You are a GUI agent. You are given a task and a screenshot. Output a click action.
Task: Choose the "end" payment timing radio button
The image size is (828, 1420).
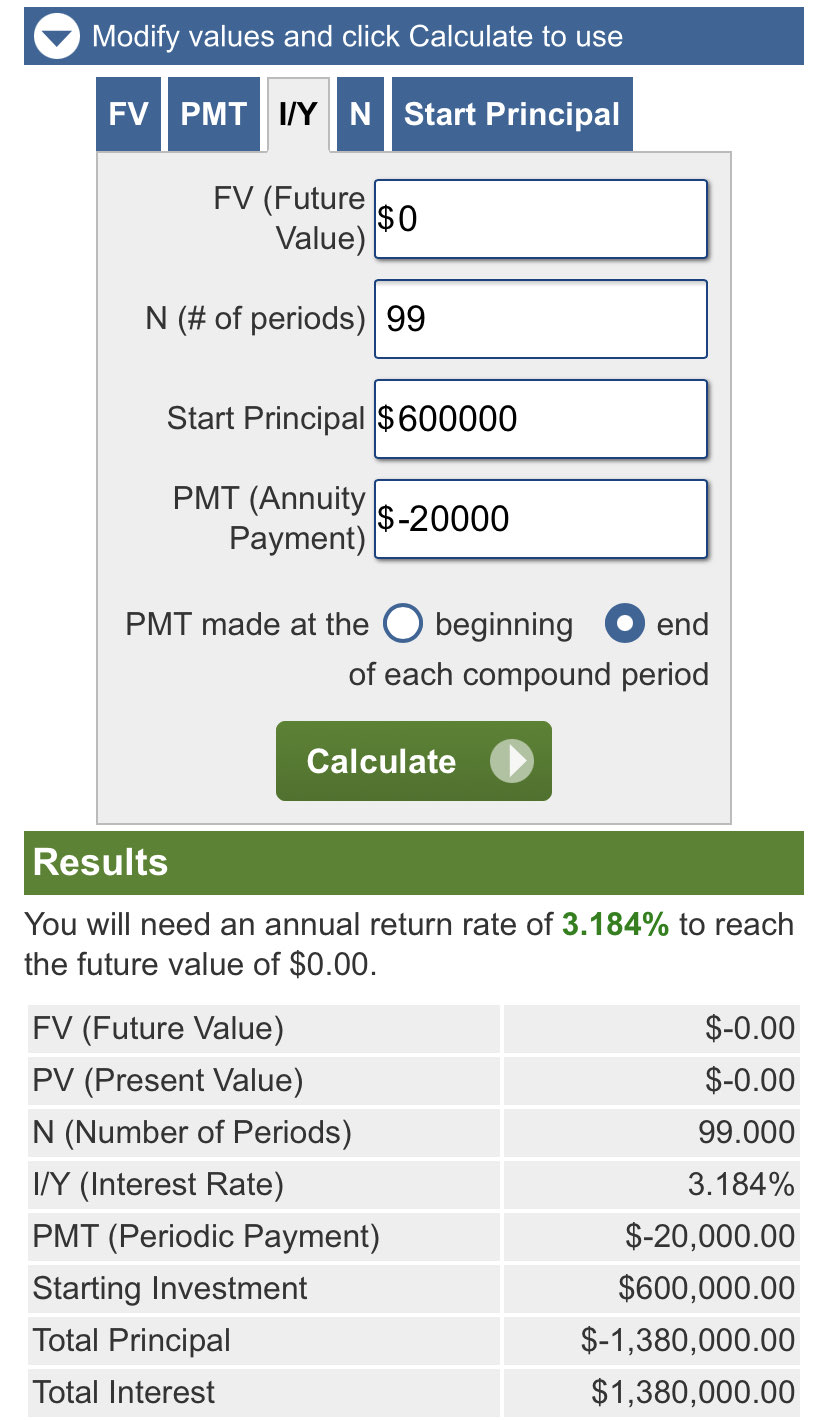(623, 624)
